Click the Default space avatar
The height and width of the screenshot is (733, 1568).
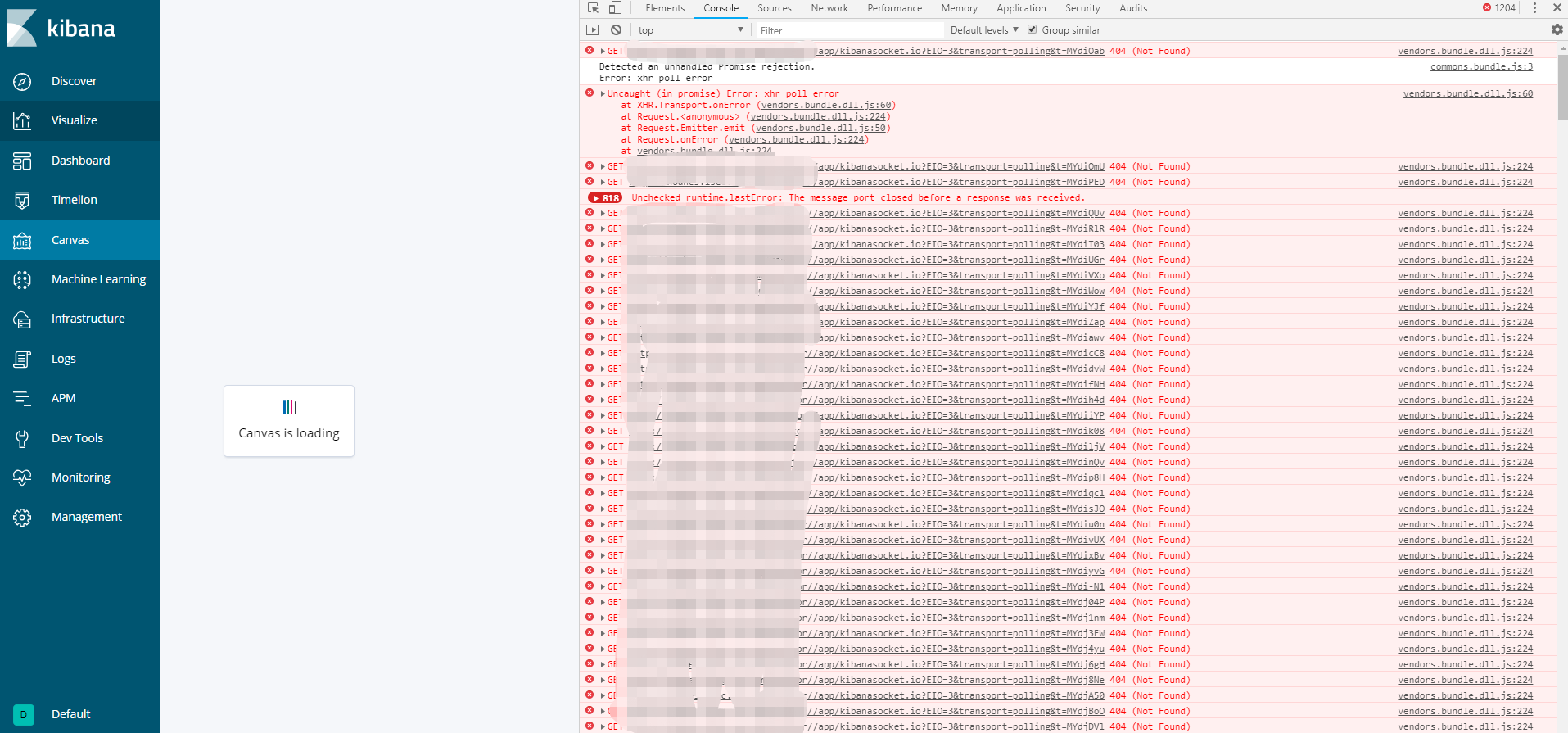pyautogui.click(x=23, y=714)
